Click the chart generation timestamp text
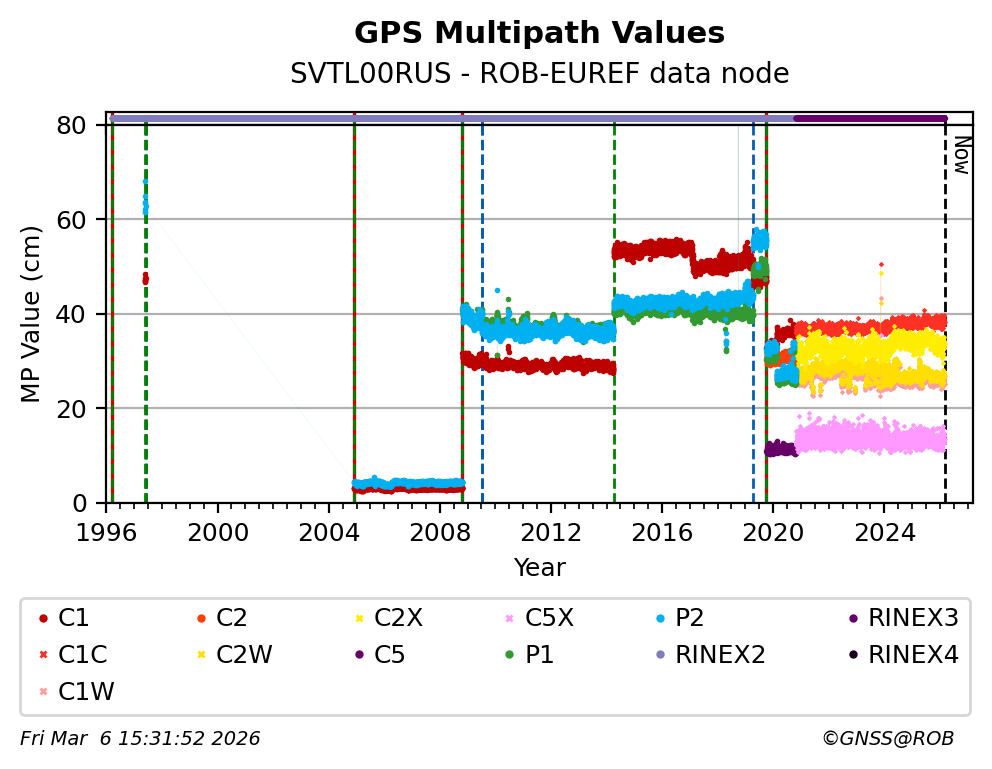This screenshot has height=769, width=992. point(140,739)
